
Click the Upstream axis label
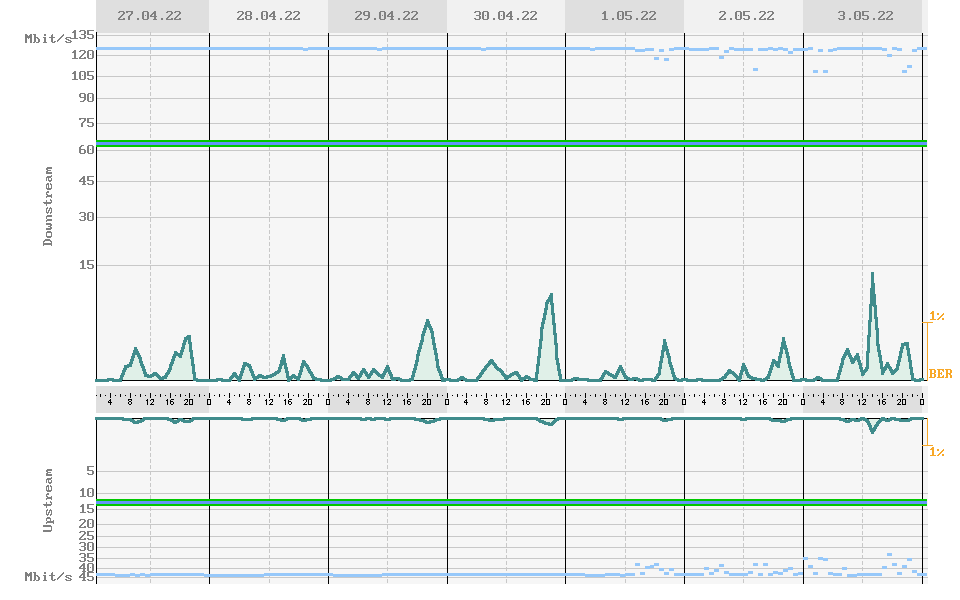(48, 498)
